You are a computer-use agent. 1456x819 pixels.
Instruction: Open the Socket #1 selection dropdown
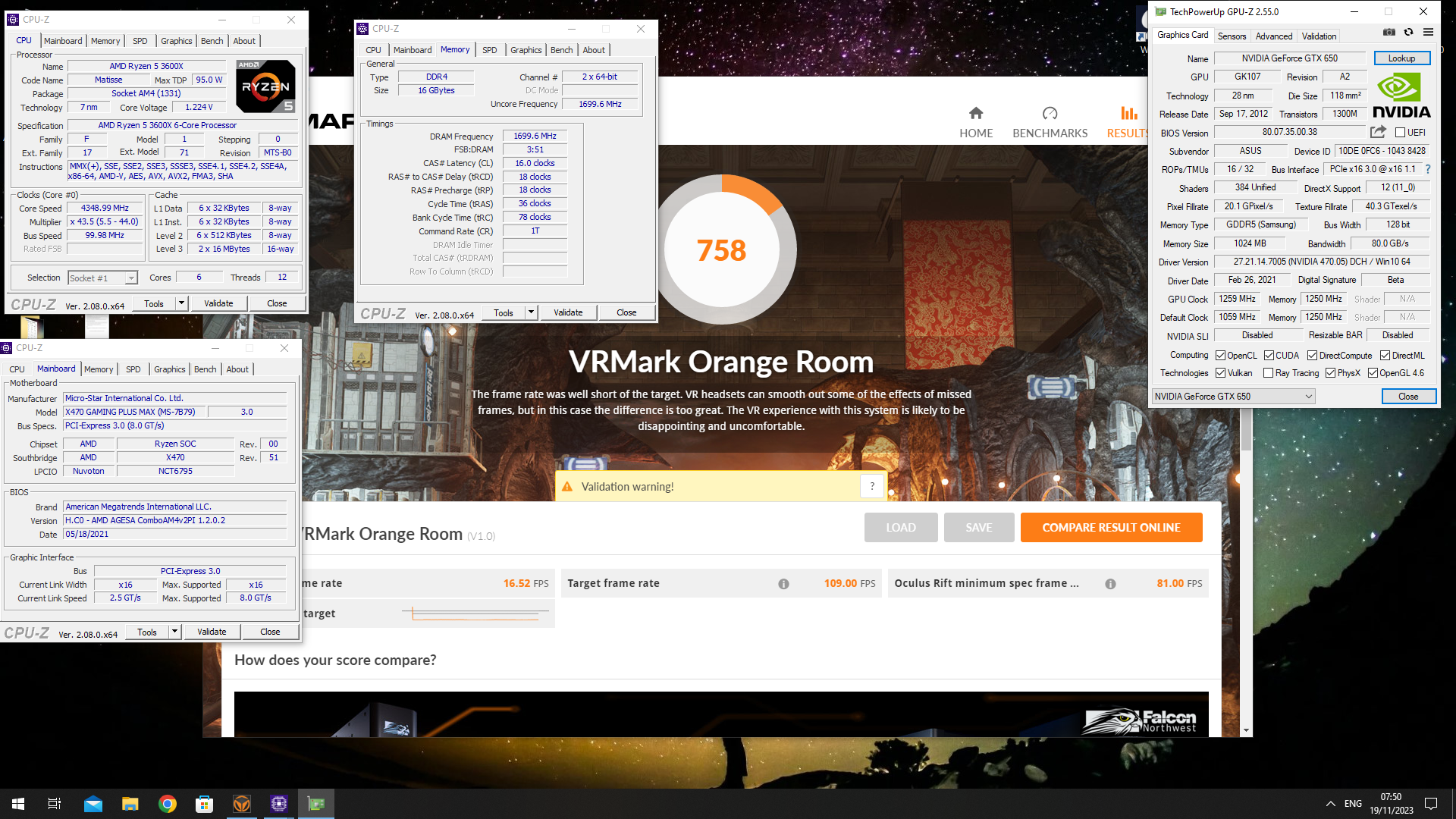102,278
